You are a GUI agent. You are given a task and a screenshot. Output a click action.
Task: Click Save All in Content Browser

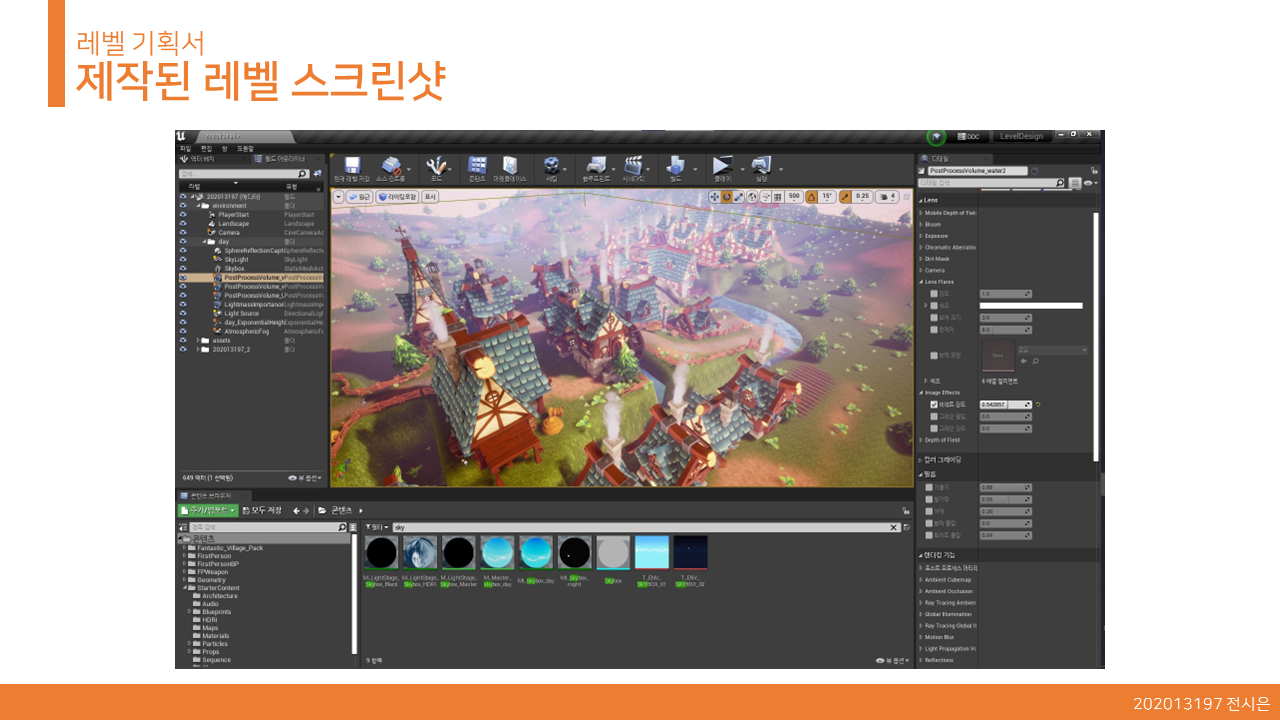(262, 510)
